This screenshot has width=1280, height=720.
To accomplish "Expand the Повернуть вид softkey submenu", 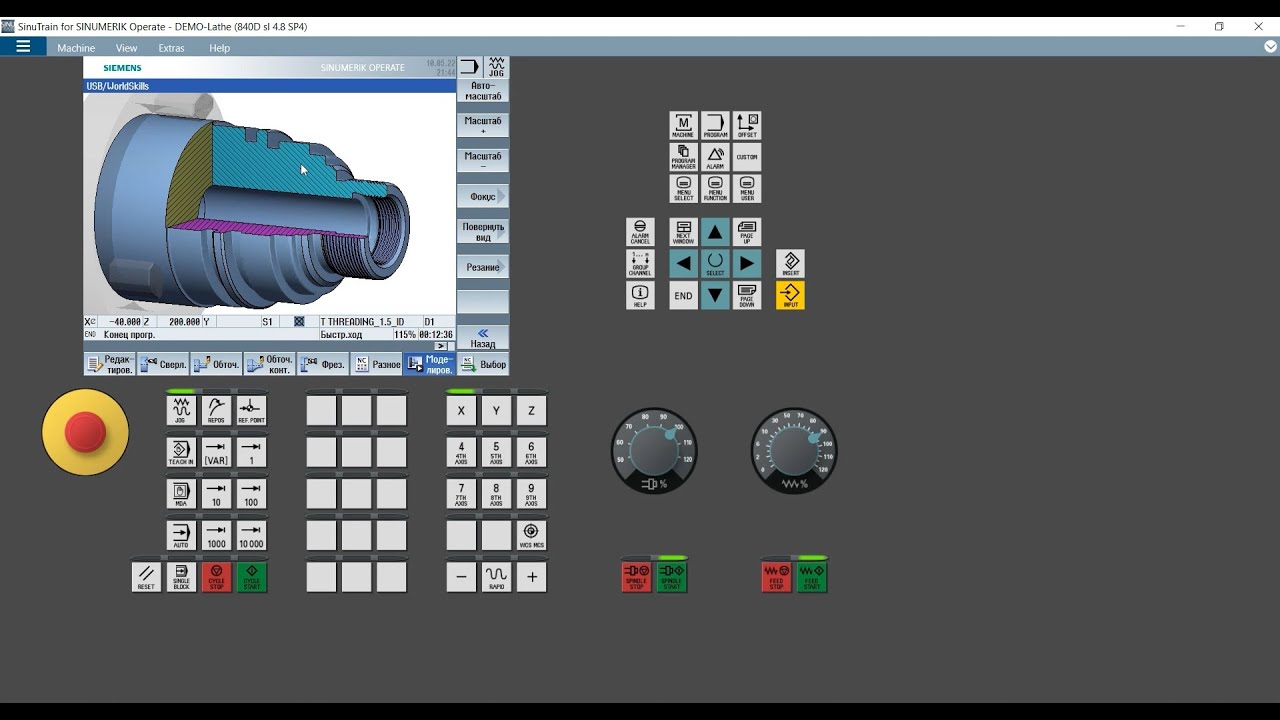I will 483,232.
